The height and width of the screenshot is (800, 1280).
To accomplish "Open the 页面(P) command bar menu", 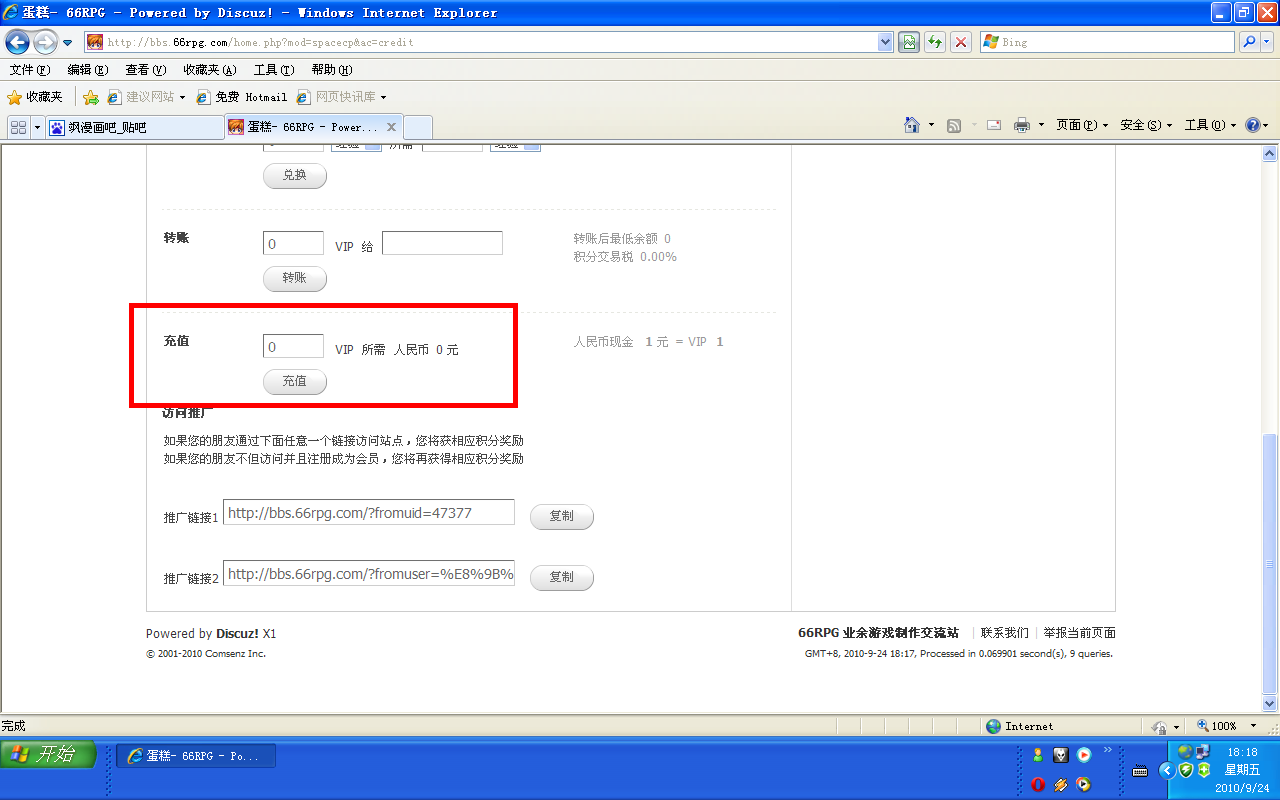I will 1082,125.
